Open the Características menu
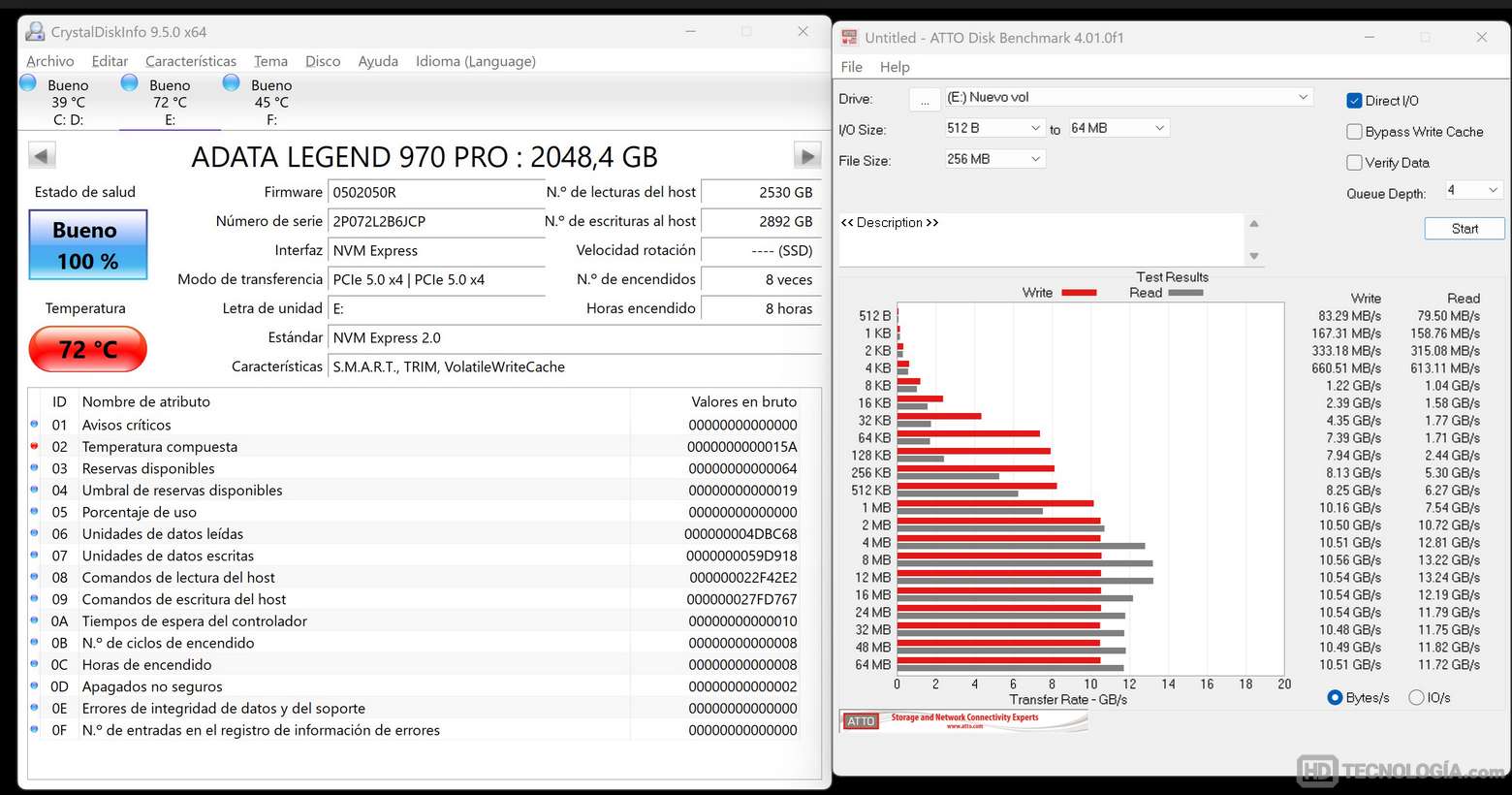 point(191,61)
